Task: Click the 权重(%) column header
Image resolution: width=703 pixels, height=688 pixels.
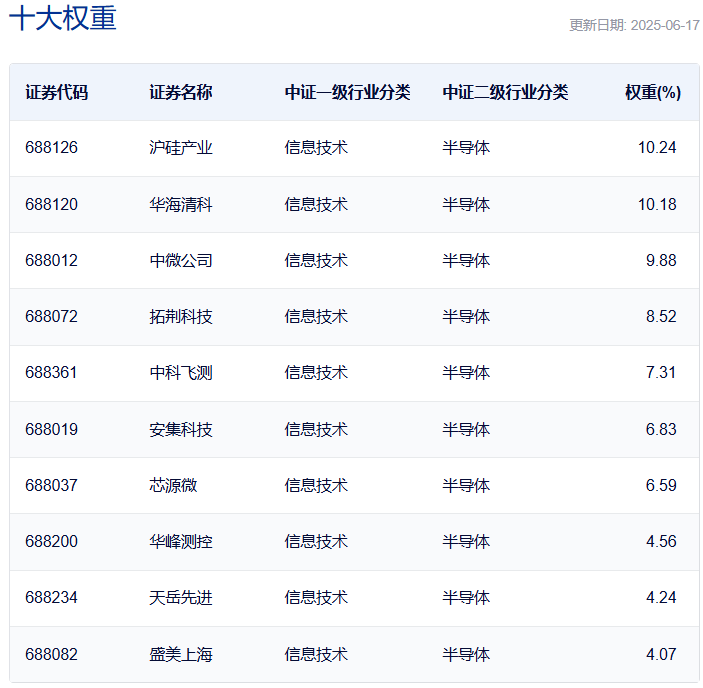Action: pos(653,92)
